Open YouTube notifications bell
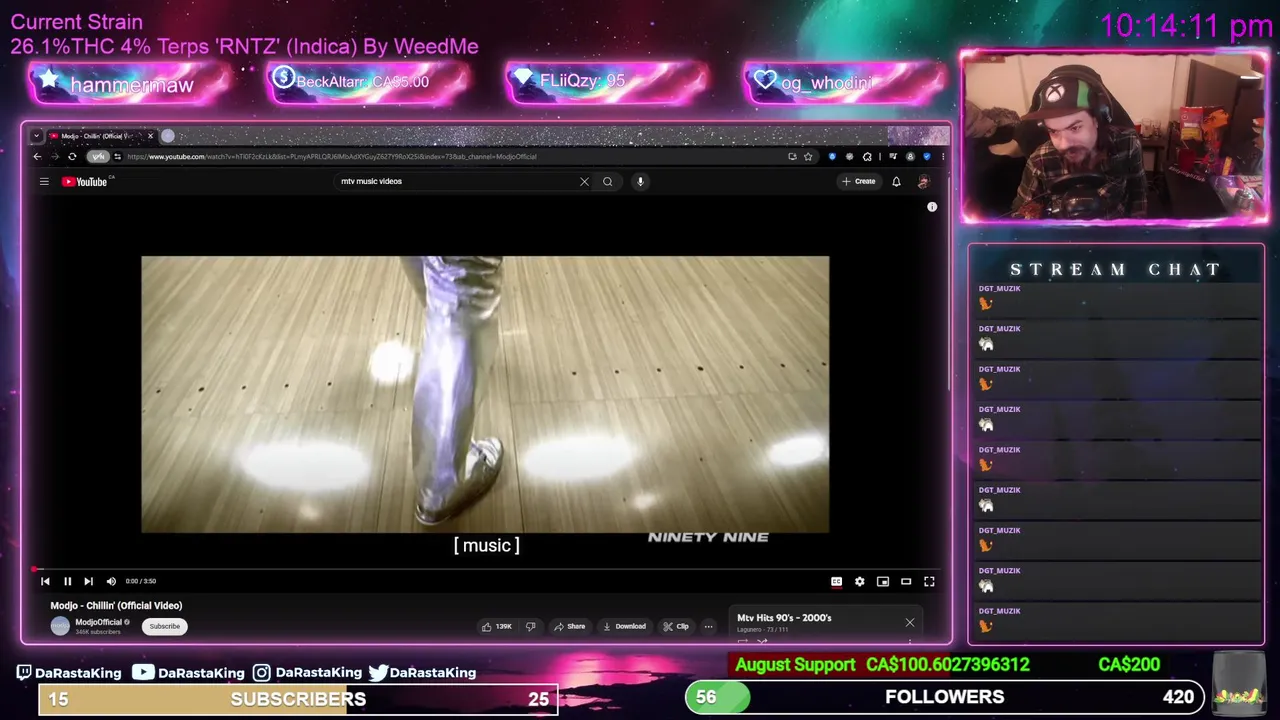 pos(896,181)
